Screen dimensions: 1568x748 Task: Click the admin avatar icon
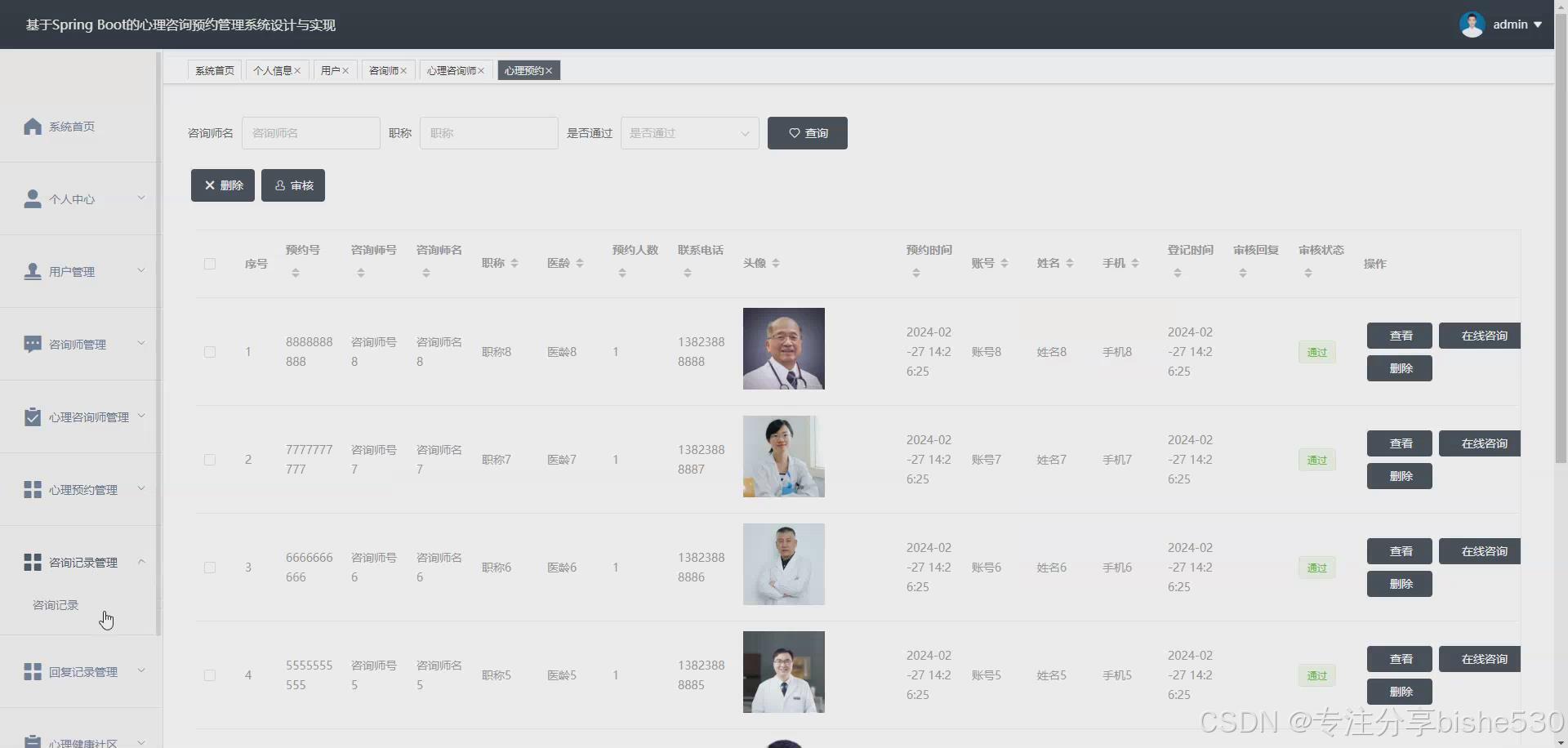pyautogui.click(x=1472, y=24)
